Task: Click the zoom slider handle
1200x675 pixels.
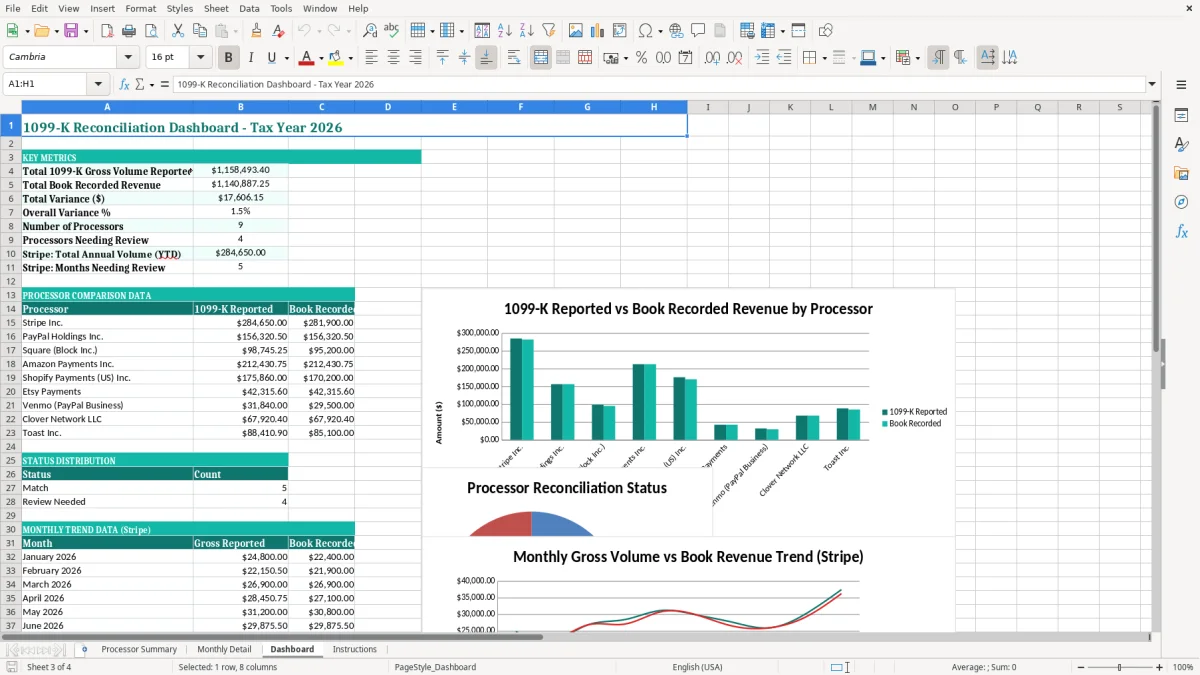Action: coord(1119,667)
